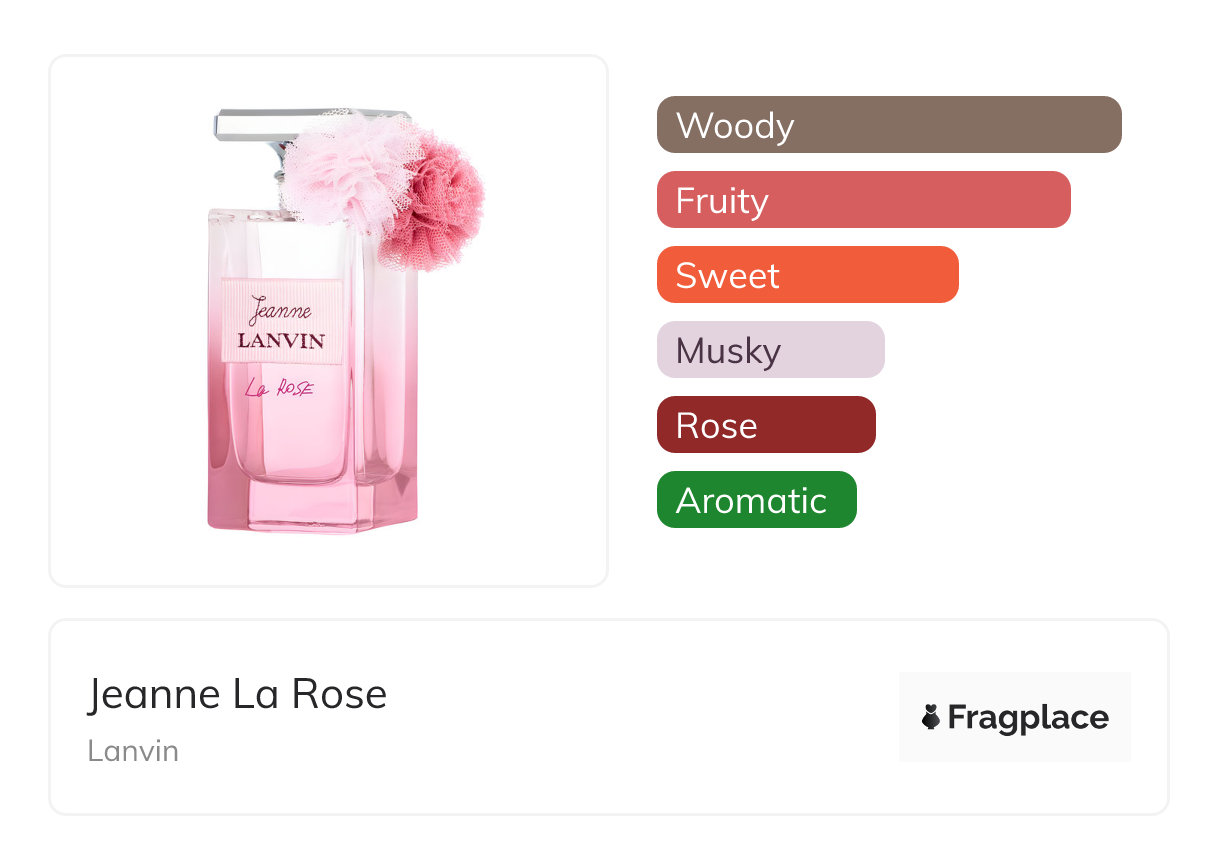
Task: Pick the dark red Rose accord bar
Action: coord(765,425)
